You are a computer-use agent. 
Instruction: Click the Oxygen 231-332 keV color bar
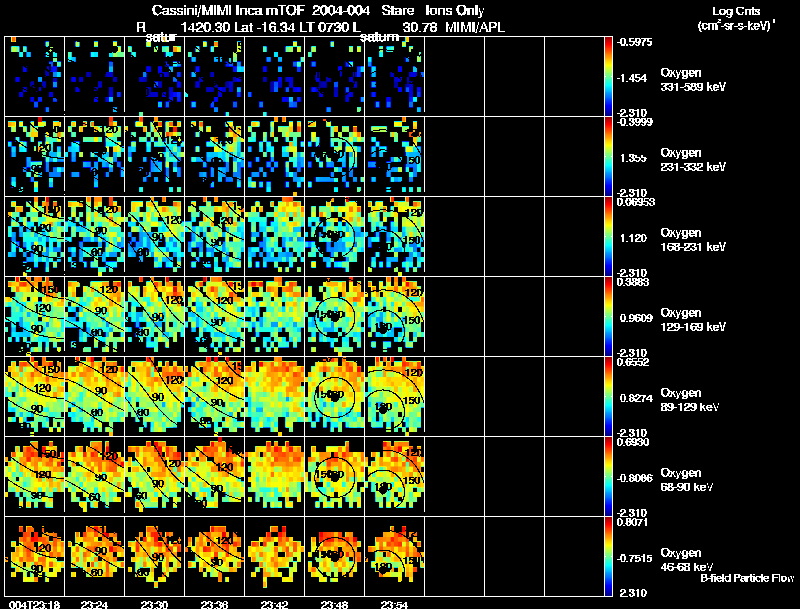point(608,157)
